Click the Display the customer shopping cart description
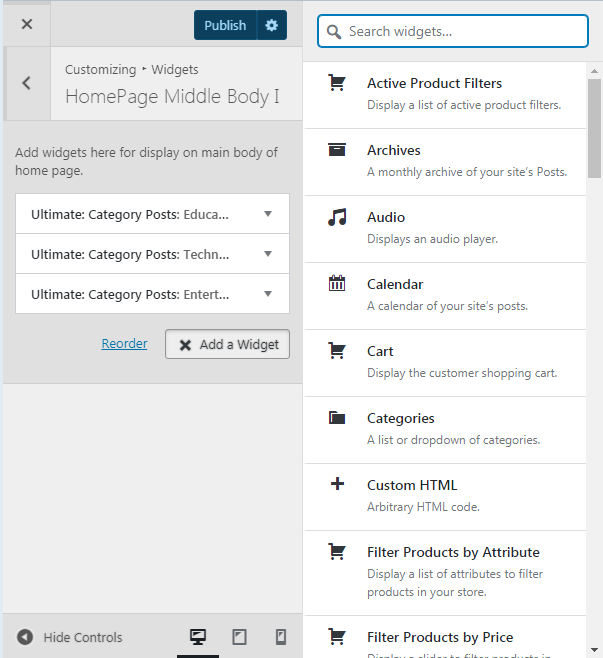This screenshot has height=658, width=603. click(462, 373)
